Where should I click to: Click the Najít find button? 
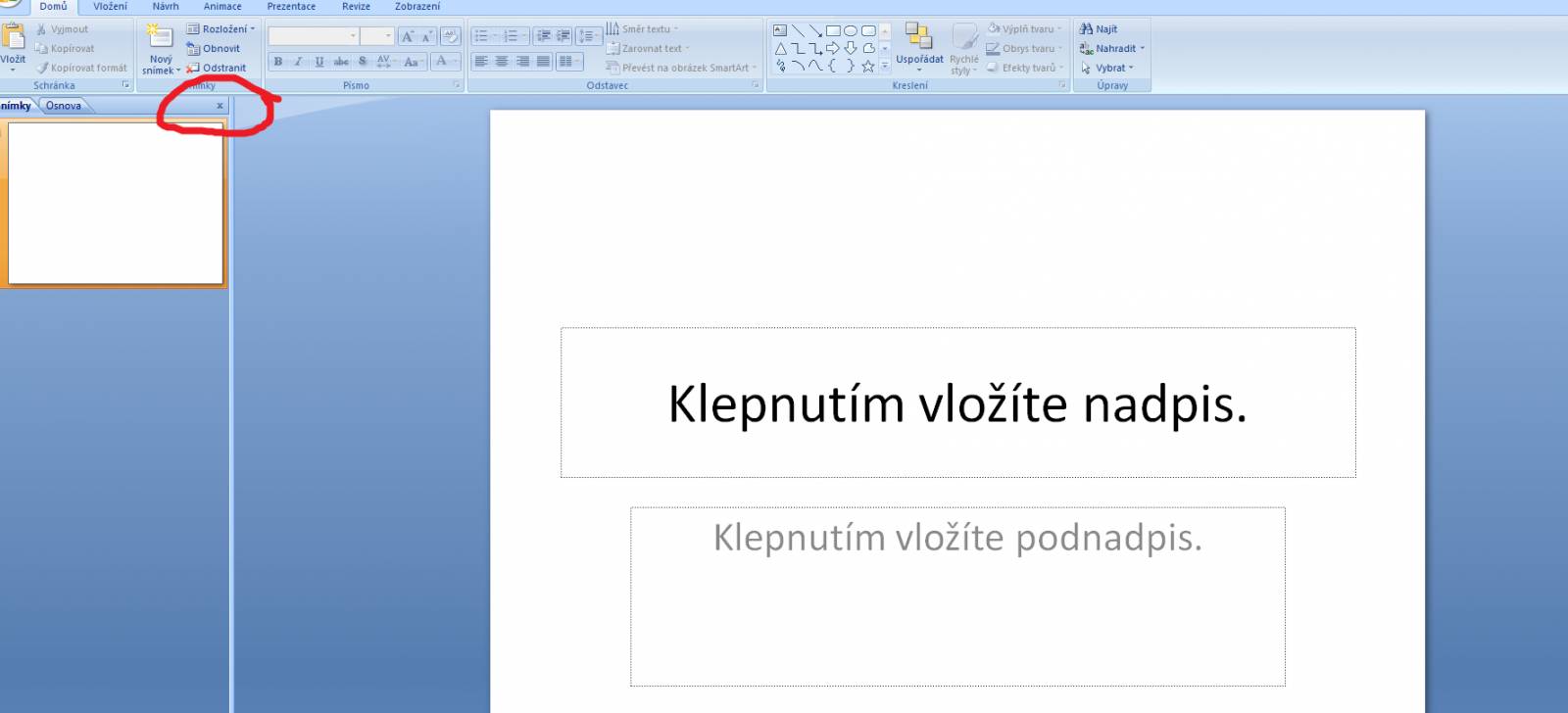pyautogui.click(x=1099, y=29)
